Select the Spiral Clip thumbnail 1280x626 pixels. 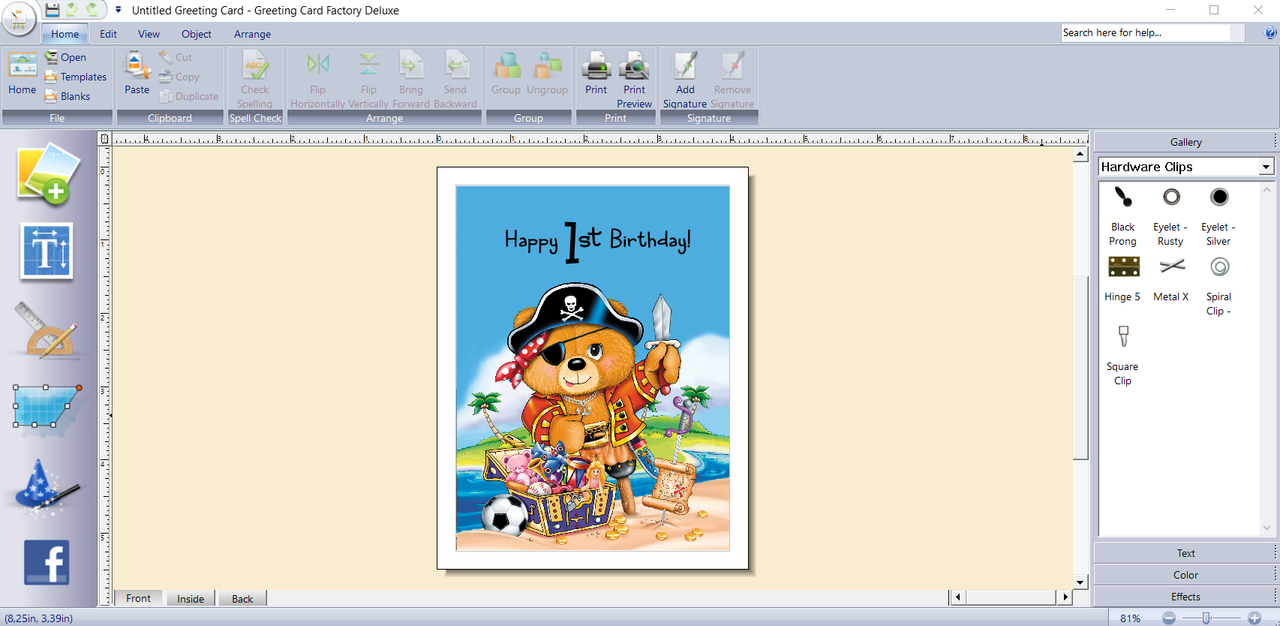1219,266
